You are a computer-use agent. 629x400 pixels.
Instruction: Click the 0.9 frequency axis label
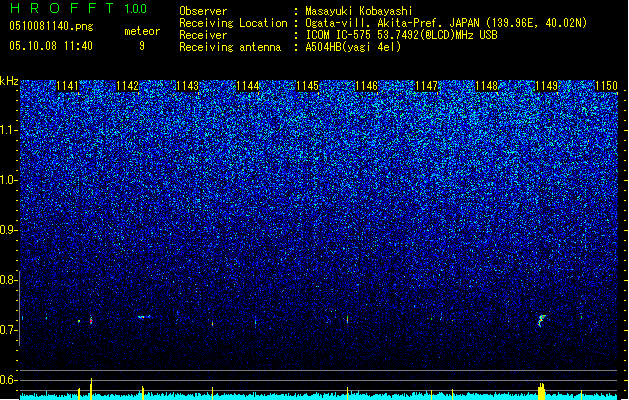tap(8, 230)
